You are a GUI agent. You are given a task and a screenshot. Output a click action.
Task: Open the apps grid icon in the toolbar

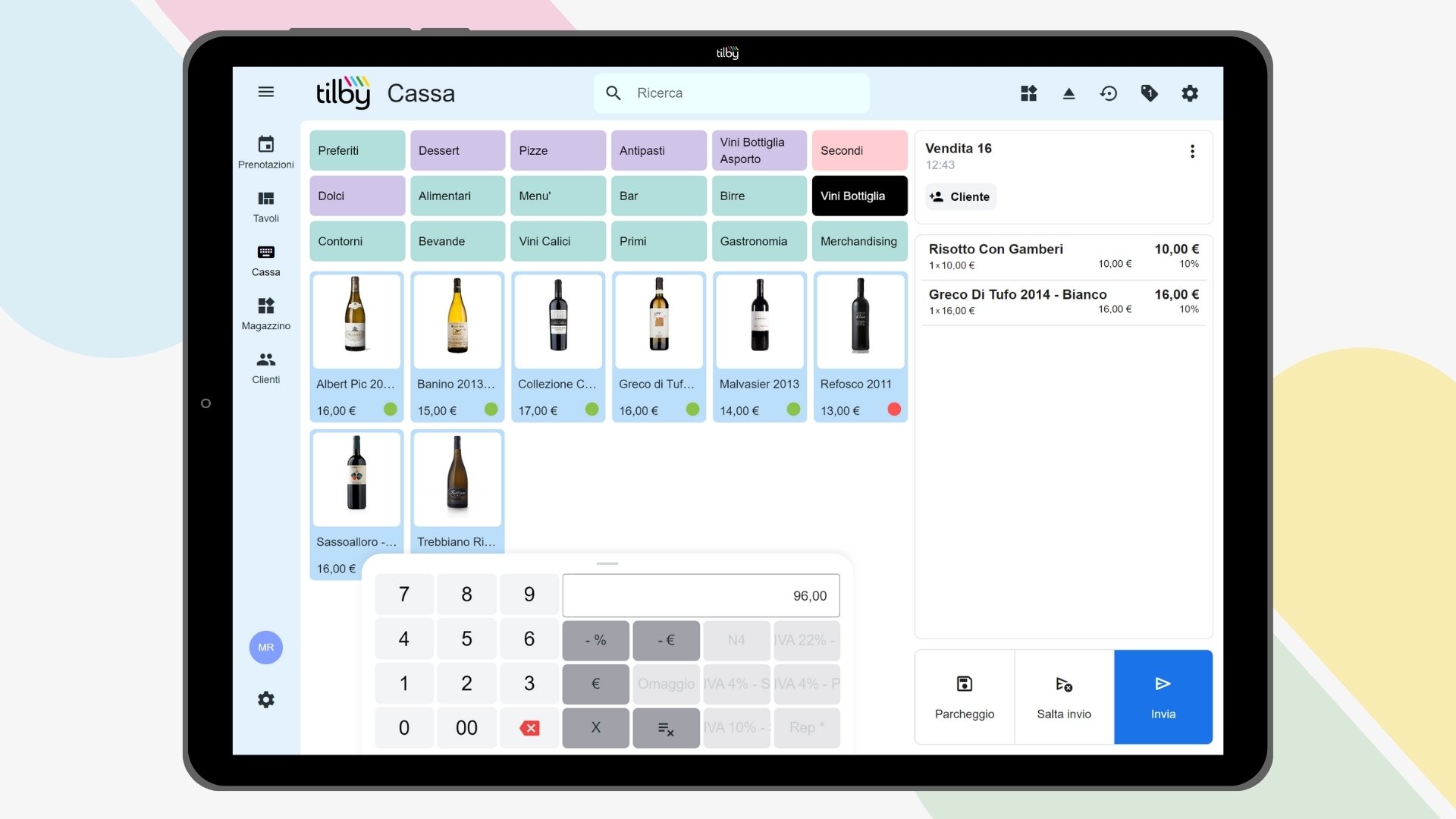tap(1028, 93)
